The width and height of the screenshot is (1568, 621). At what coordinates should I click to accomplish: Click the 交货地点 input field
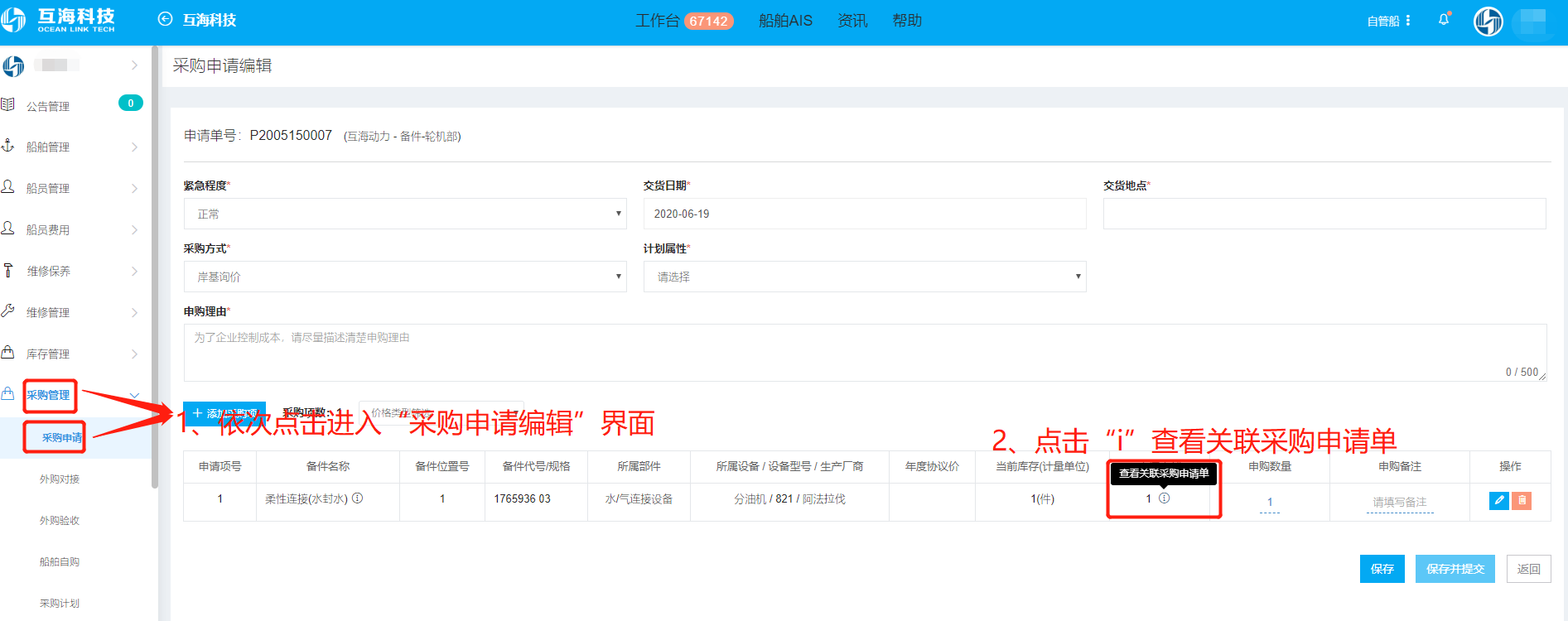tap(1324, 214)
